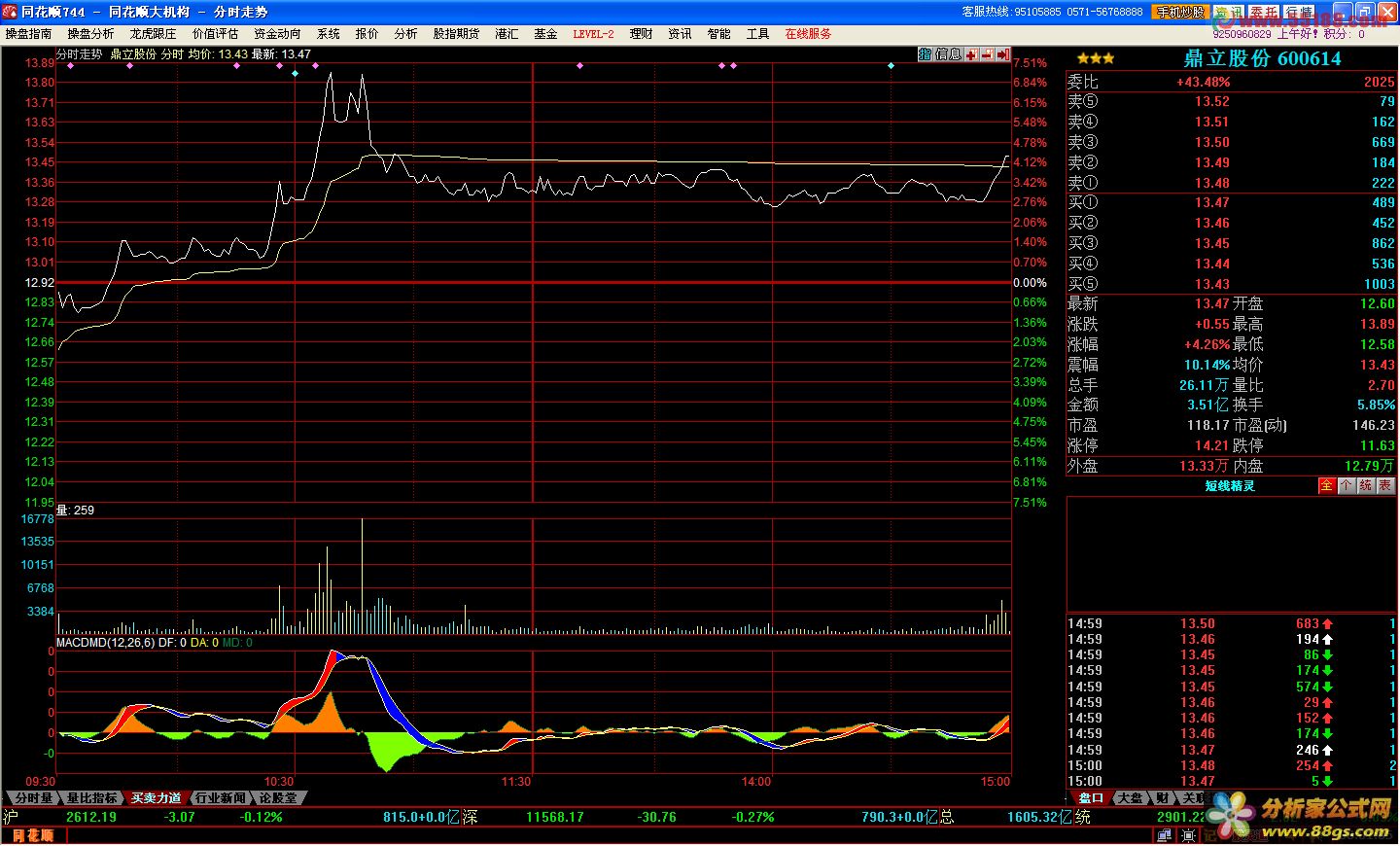Open the 价值评估 menu
This screenshot has height=846, width=1400.
pyautogui.click(x=216, y=34)
